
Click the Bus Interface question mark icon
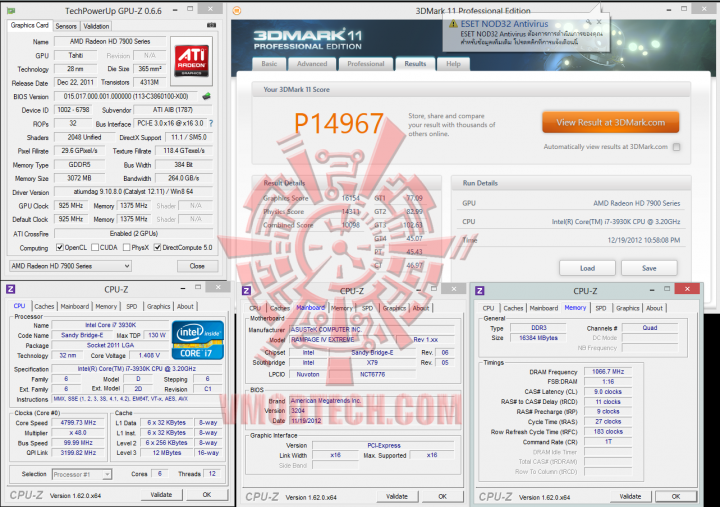tap(211, 124)
